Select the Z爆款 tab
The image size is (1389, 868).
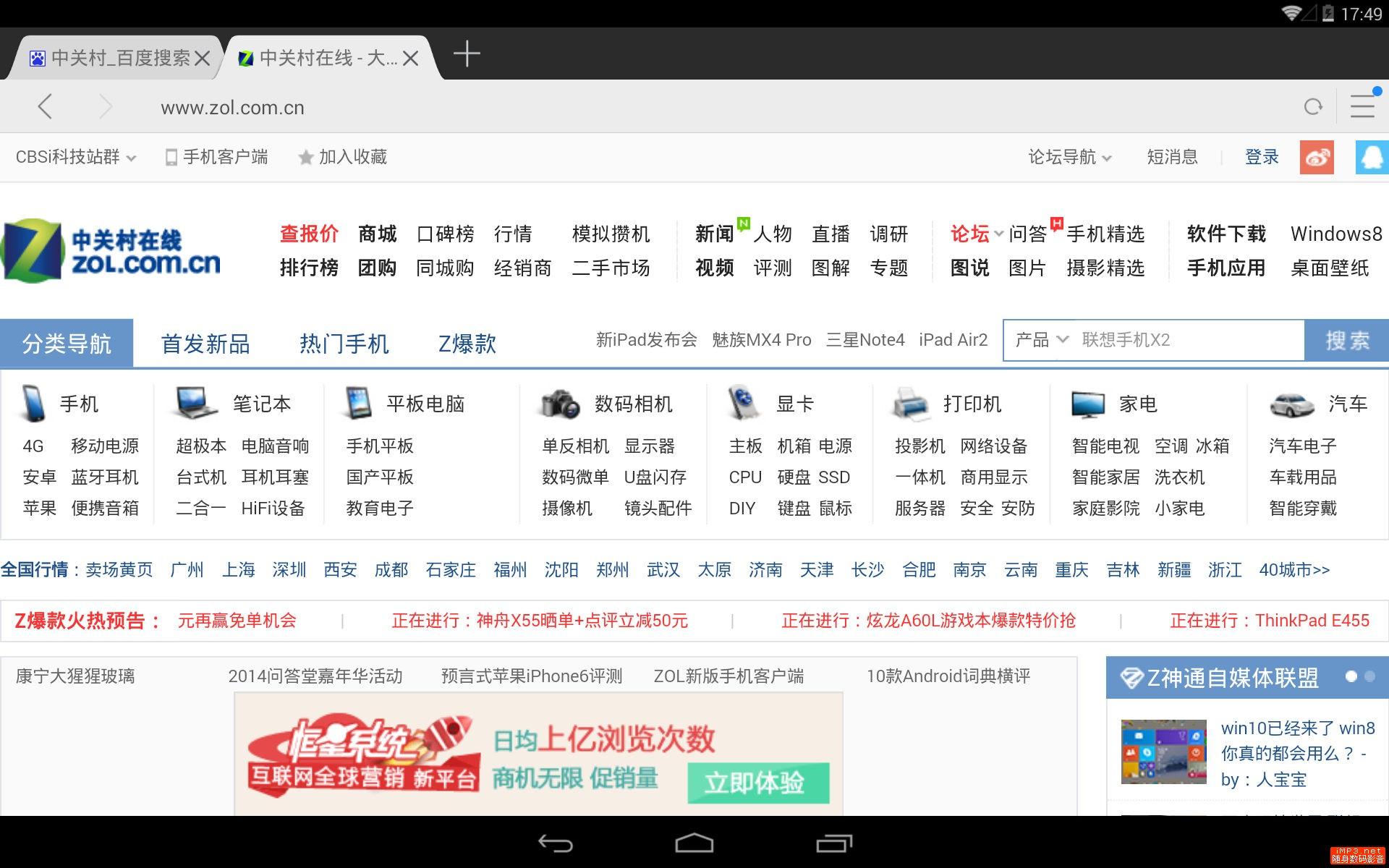[x=467, y=343]
